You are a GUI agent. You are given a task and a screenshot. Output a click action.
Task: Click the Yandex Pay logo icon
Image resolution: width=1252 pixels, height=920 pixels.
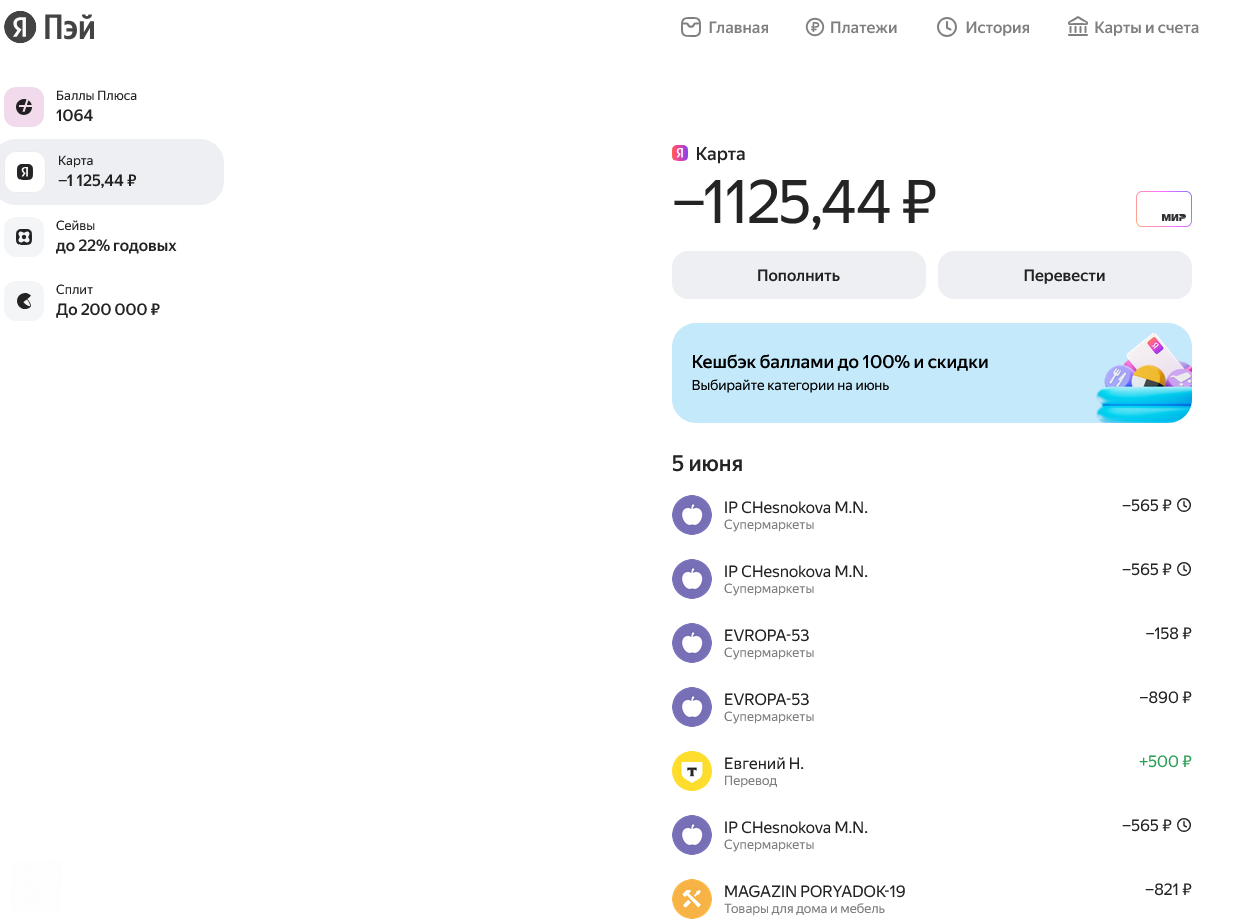pyautogui.click(x=21, y=27)
